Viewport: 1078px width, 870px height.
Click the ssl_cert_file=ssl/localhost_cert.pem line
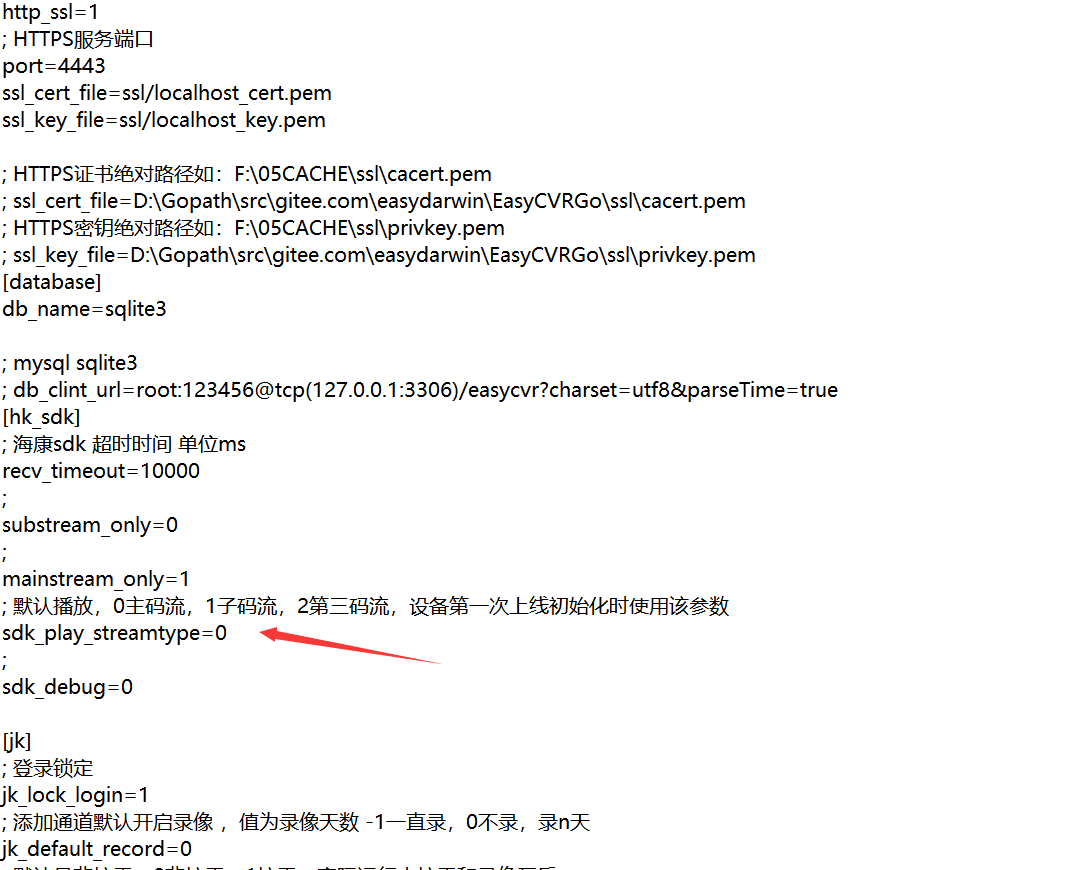pos(167,93)
